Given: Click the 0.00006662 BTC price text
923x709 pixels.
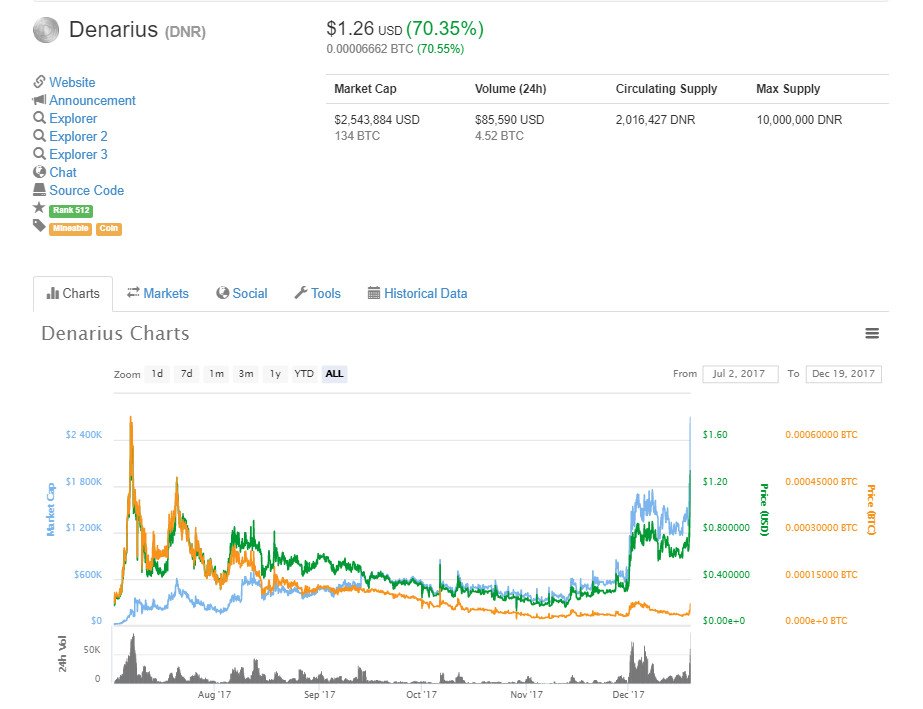Looking at the screenshot, I should point(370,49).
